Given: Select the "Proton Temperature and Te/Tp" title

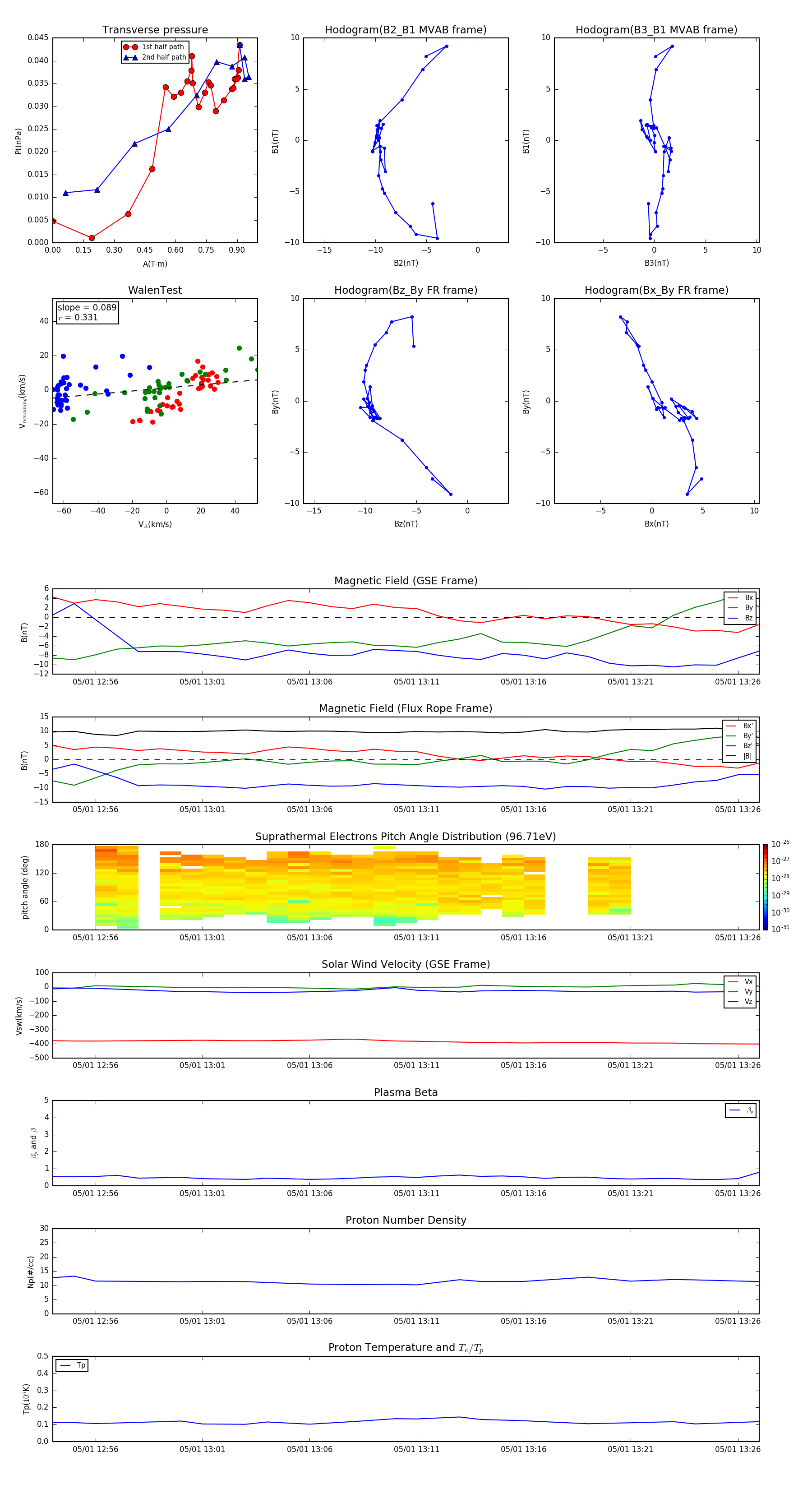Looking at the screenshot, I should click(406, 1348).
